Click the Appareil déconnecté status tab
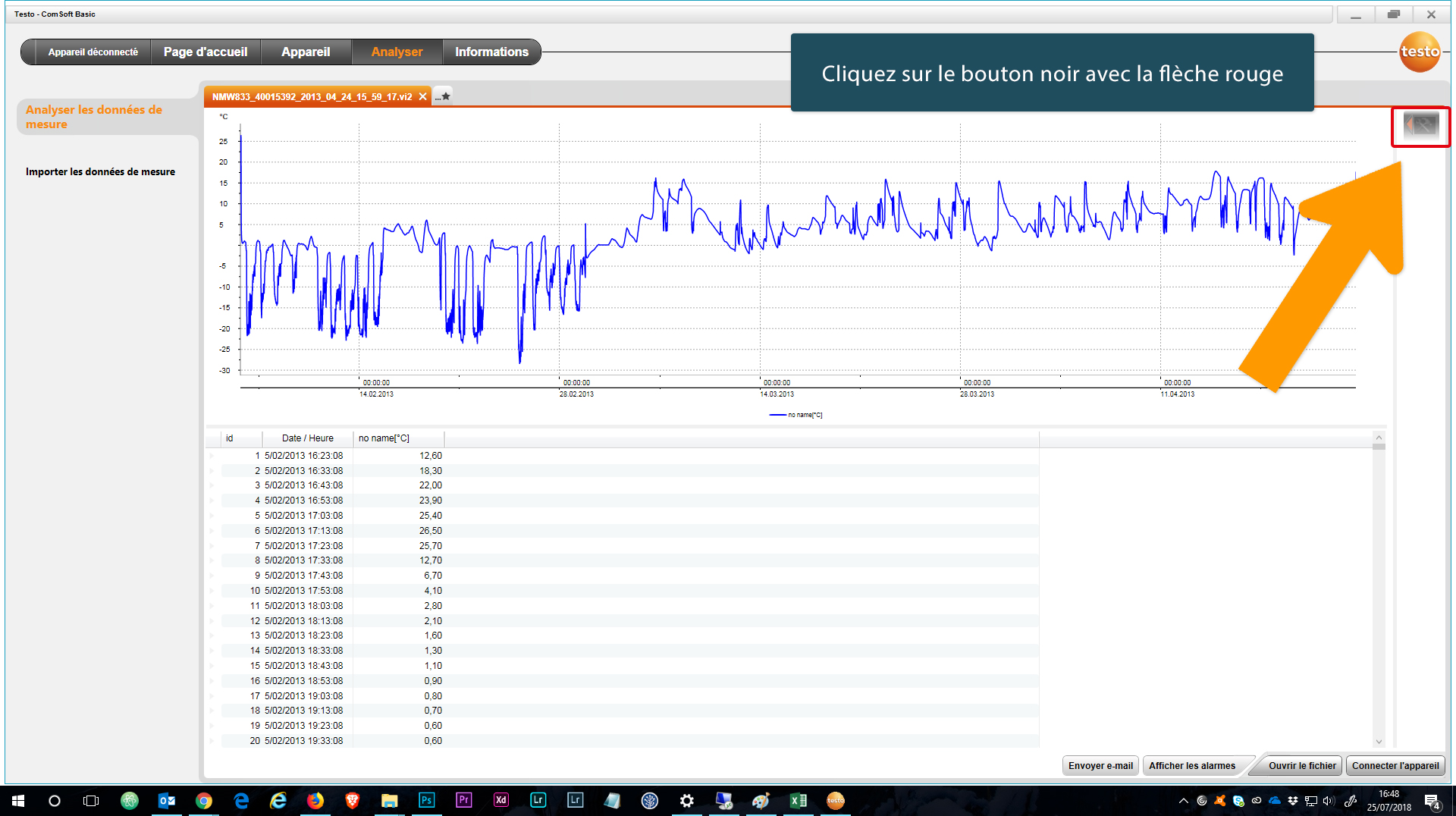Screen dimensions: 1456x816 (93, 52)
